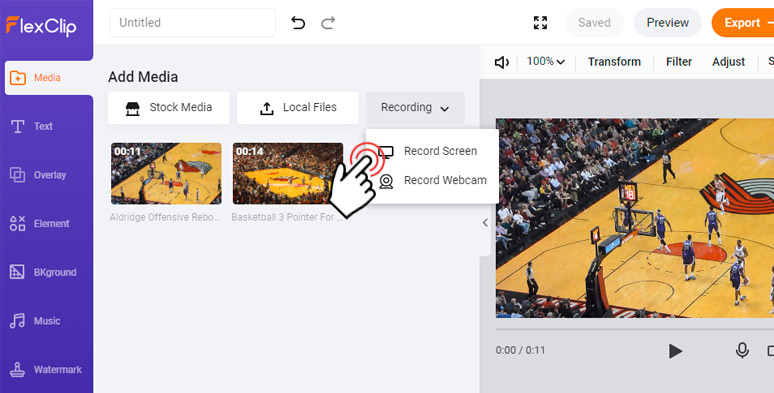Click the Stock Media button
Viewport: 774px width, 393px height.
[x=169, y=108]
